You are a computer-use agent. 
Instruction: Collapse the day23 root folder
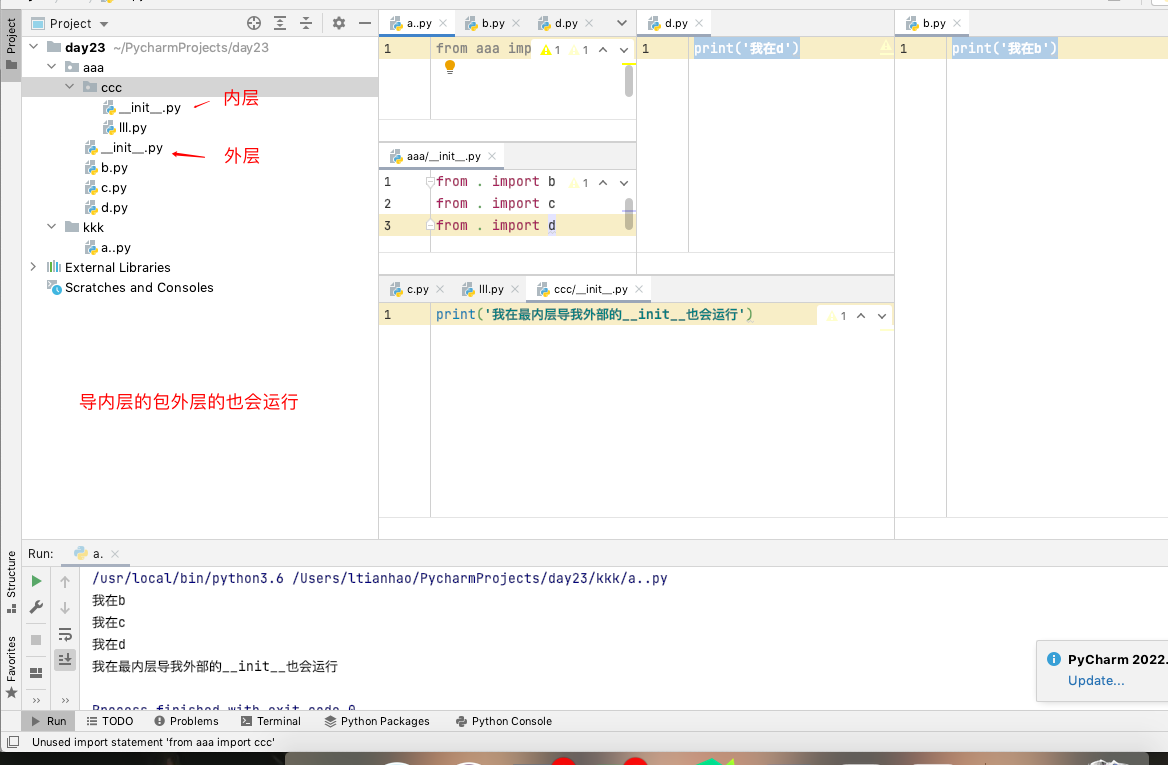pos(34,47)
